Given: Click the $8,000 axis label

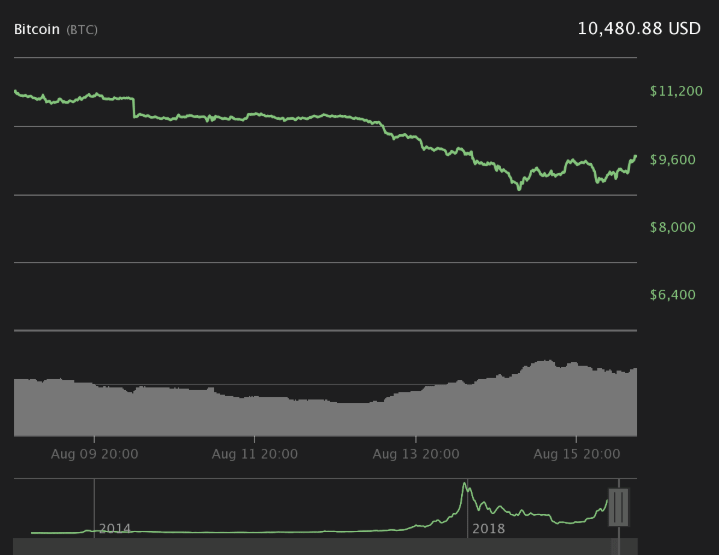Looking at the screenshot, I should (x=672, y=227).
